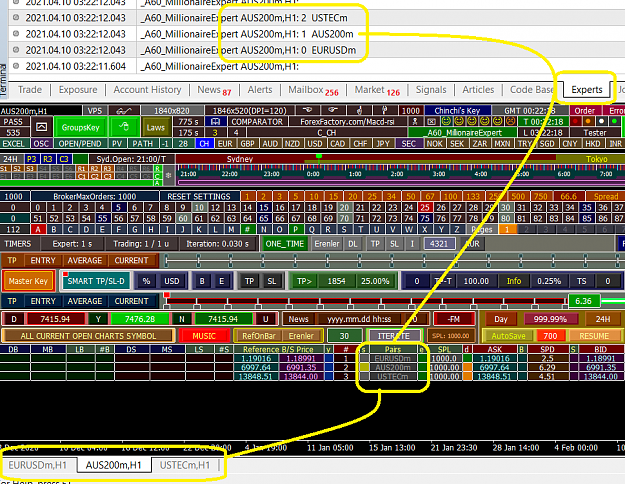Click the OPEN/PEND button

pyautogui.click(x=80, y=144)
